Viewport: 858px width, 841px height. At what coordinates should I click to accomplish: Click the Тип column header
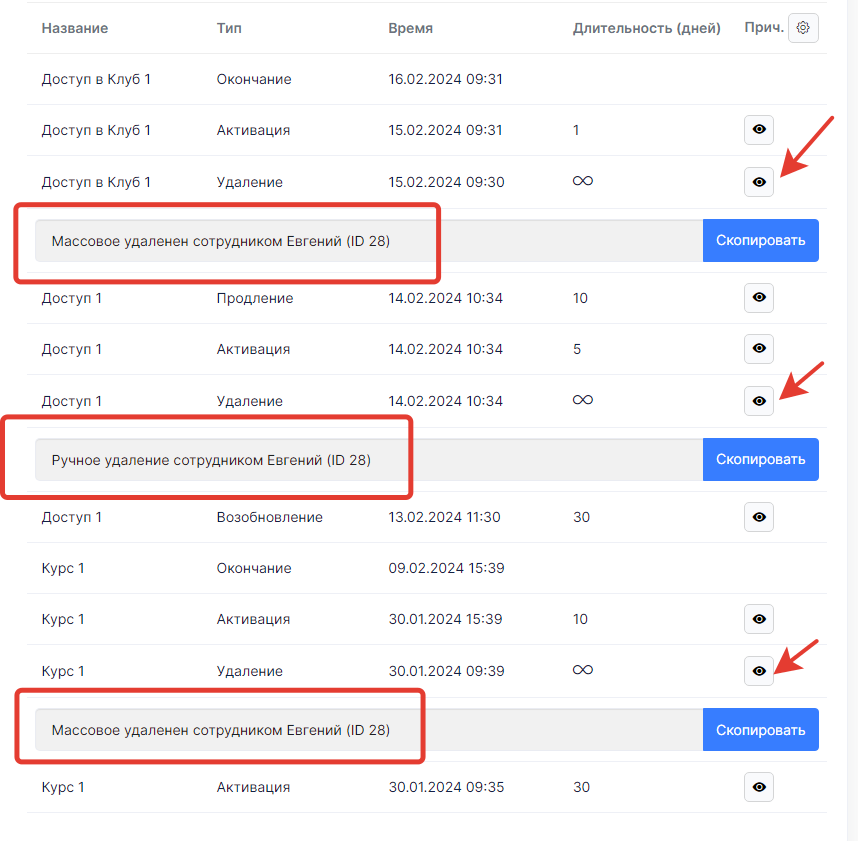coord(229,29)
